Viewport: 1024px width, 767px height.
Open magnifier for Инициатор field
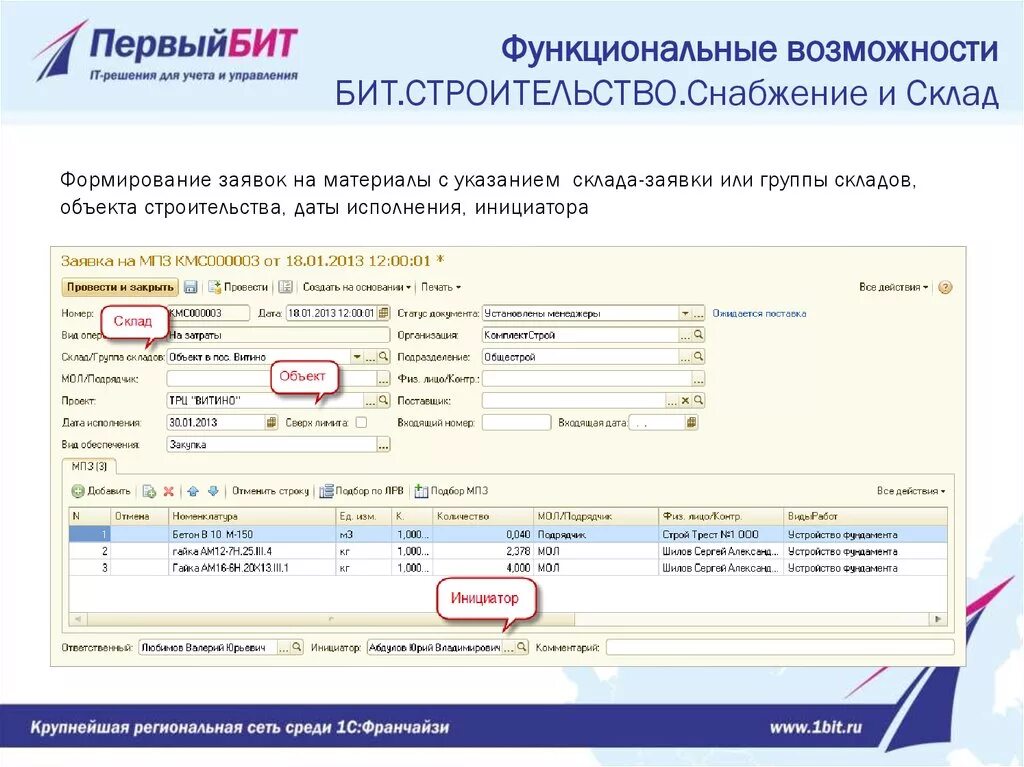tap(522, 647)
